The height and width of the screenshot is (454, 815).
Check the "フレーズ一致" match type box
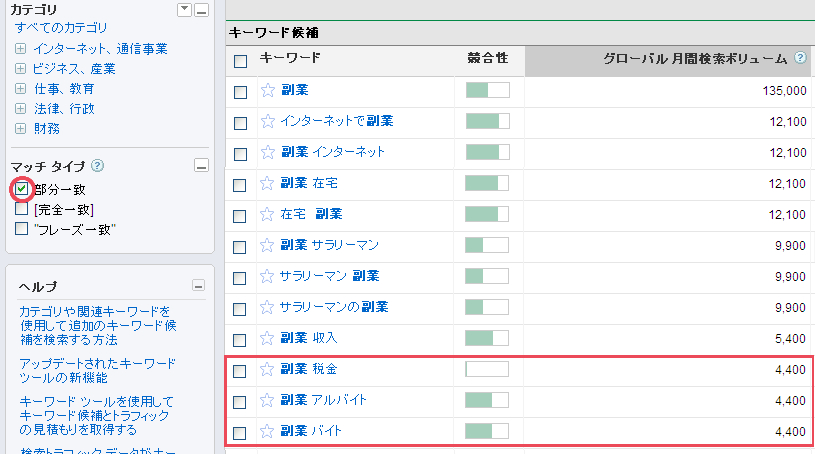coord(21,229)
